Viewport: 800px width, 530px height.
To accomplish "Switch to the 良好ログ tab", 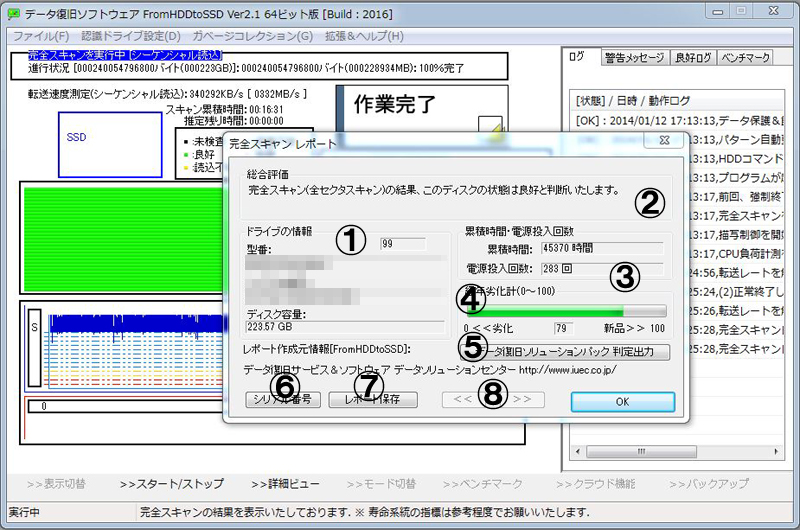I will pos(692,58).
